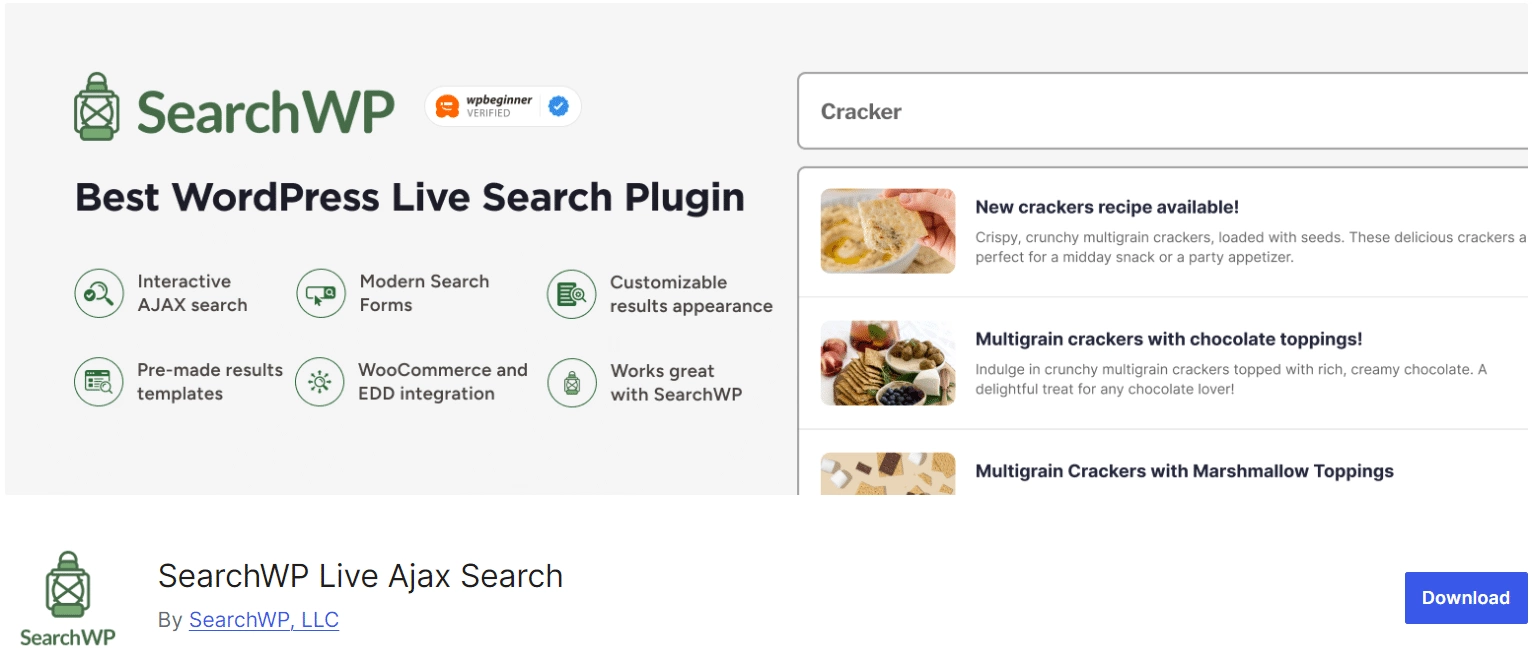This screenshot has height=654, width=1533.
Task: Select the WooCommerce and EDD integration icon
Action: [321, 382]
